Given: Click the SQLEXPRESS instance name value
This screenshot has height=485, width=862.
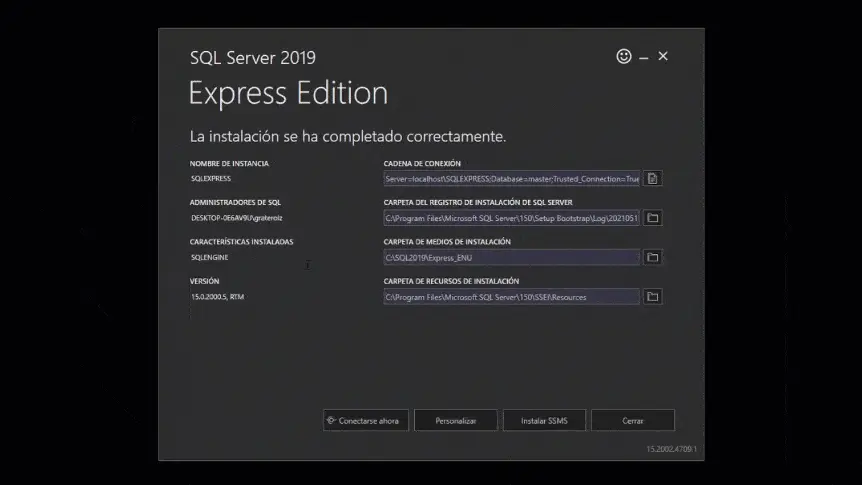Looking at the screenshot, I should 211,179.
